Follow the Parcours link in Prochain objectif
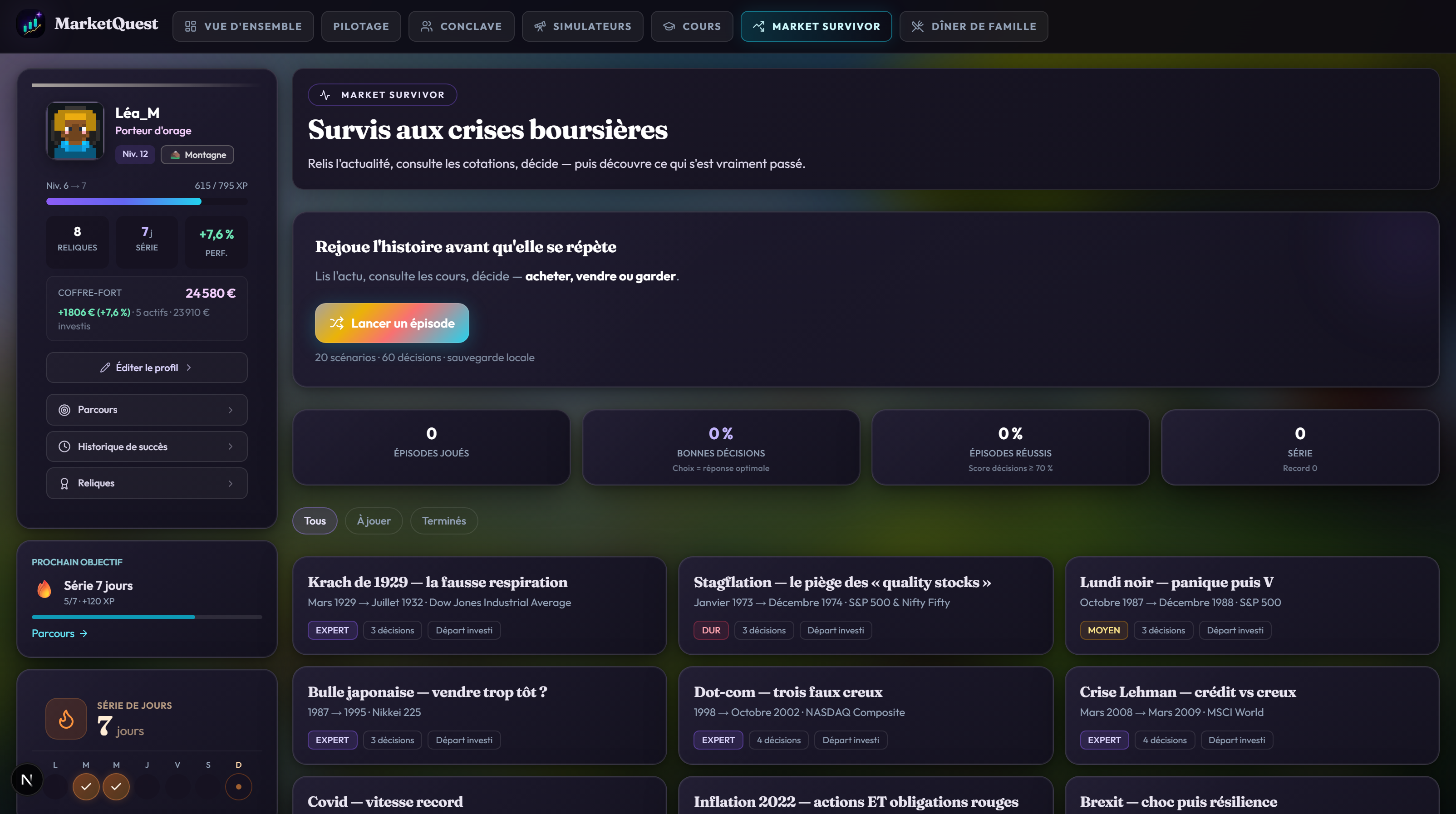The height and width of the screenshot is (814, 1456). (59, 634)
